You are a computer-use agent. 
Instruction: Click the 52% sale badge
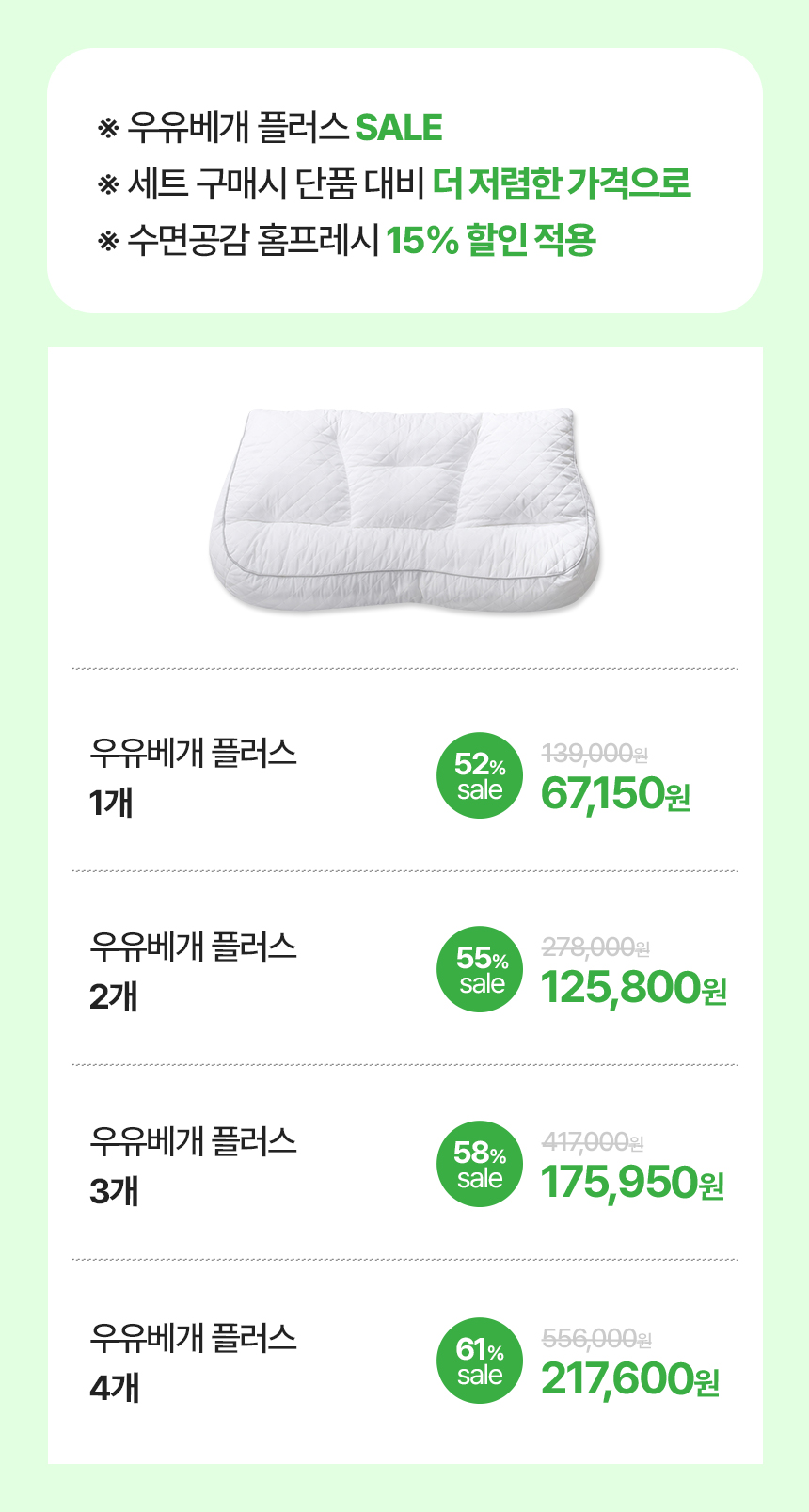[480, 776]
